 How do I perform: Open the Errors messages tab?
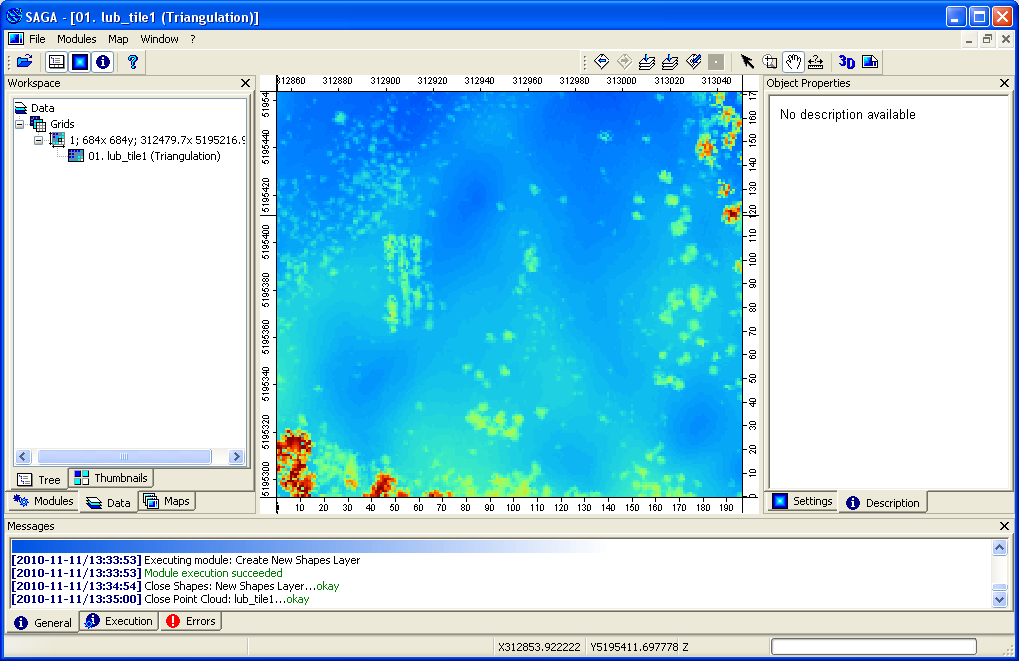point(190,621)
